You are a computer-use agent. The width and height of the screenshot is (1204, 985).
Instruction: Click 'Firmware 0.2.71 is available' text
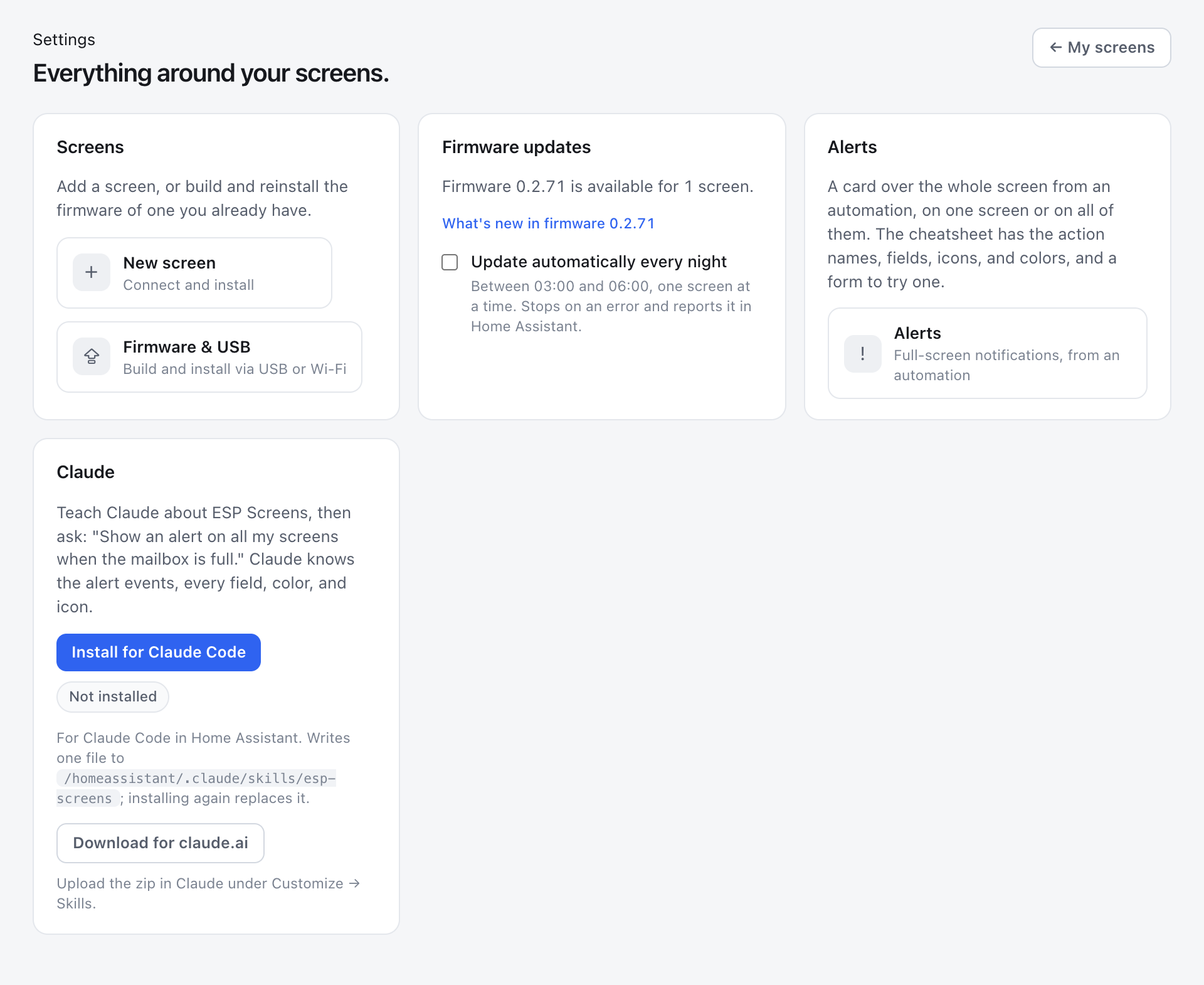click(x=598, y=187)
